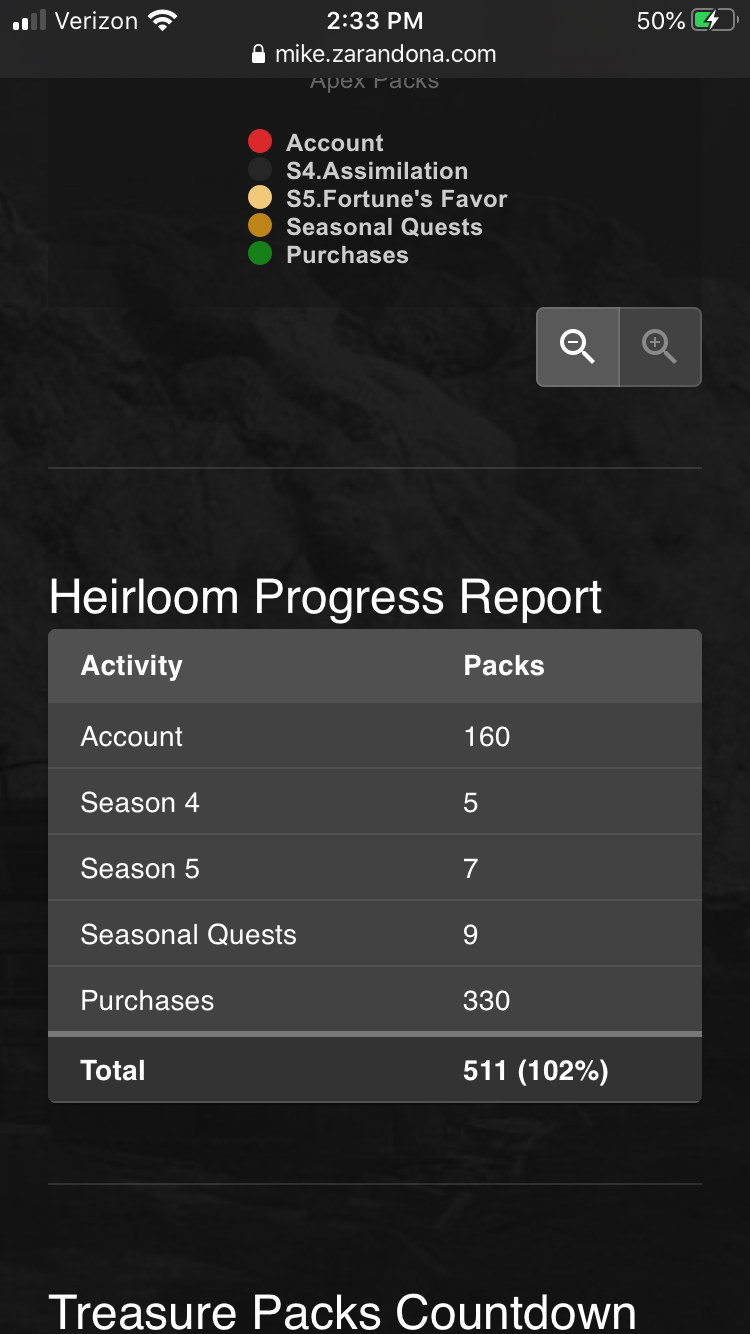Tap the mike.zarandona.com address bar

click(x=385, y=55)
